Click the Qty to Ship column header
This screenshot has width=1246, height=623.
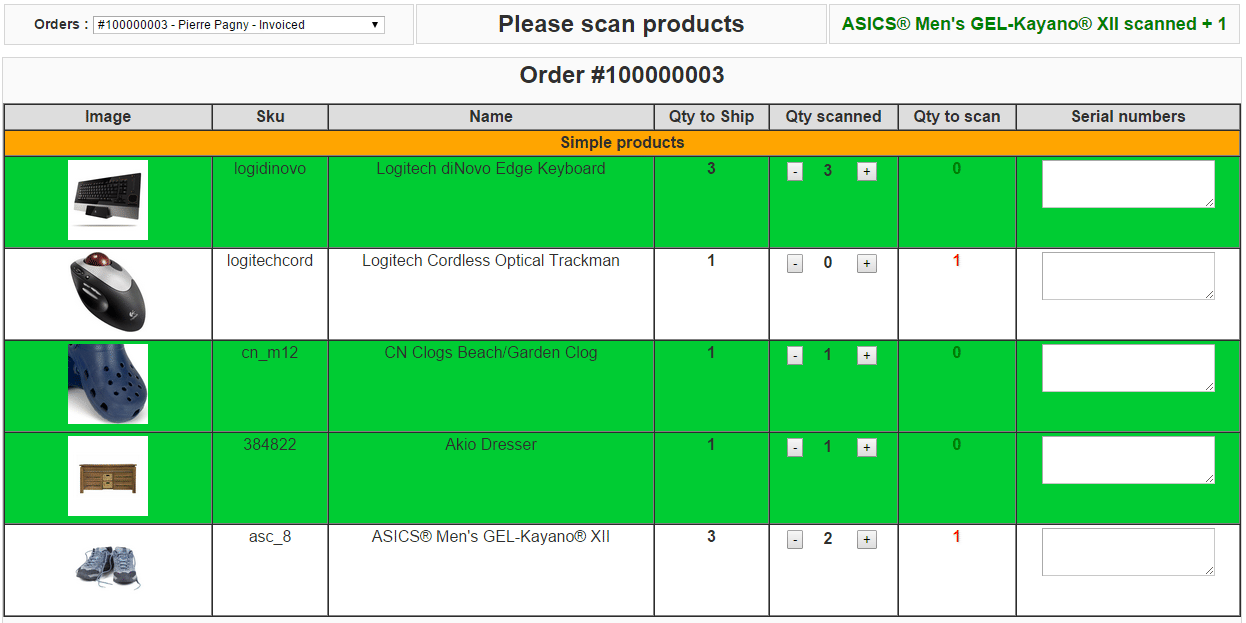click(x=712, y=117)
